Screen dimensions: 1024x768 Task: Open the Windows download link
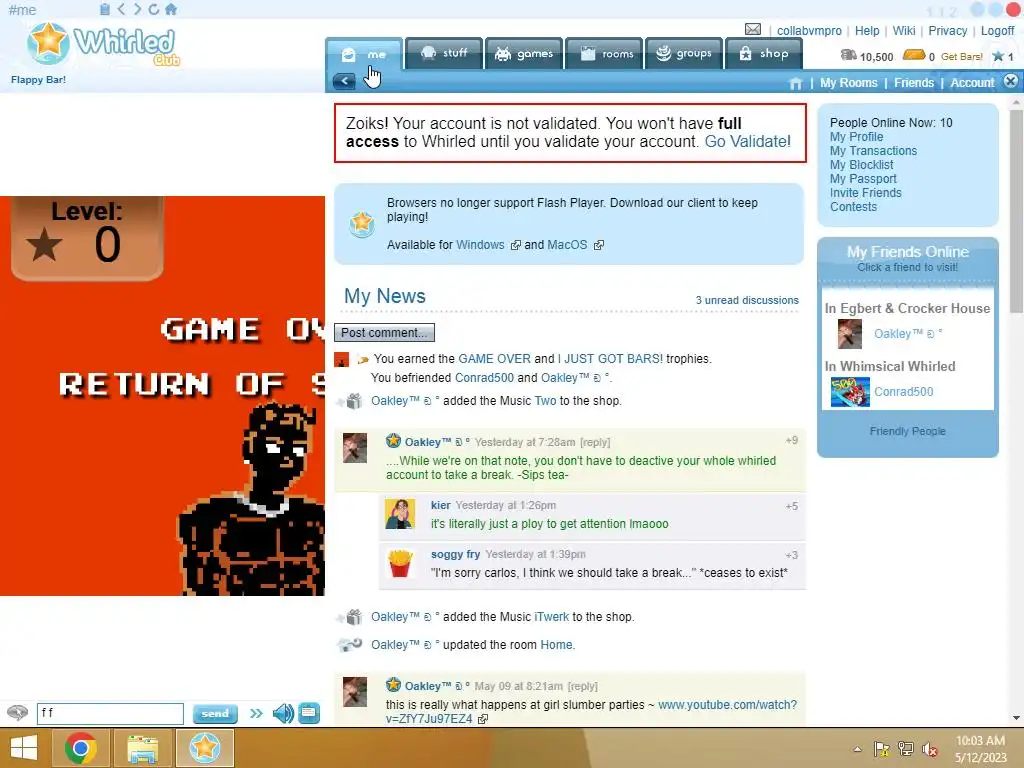coord(480,245)
